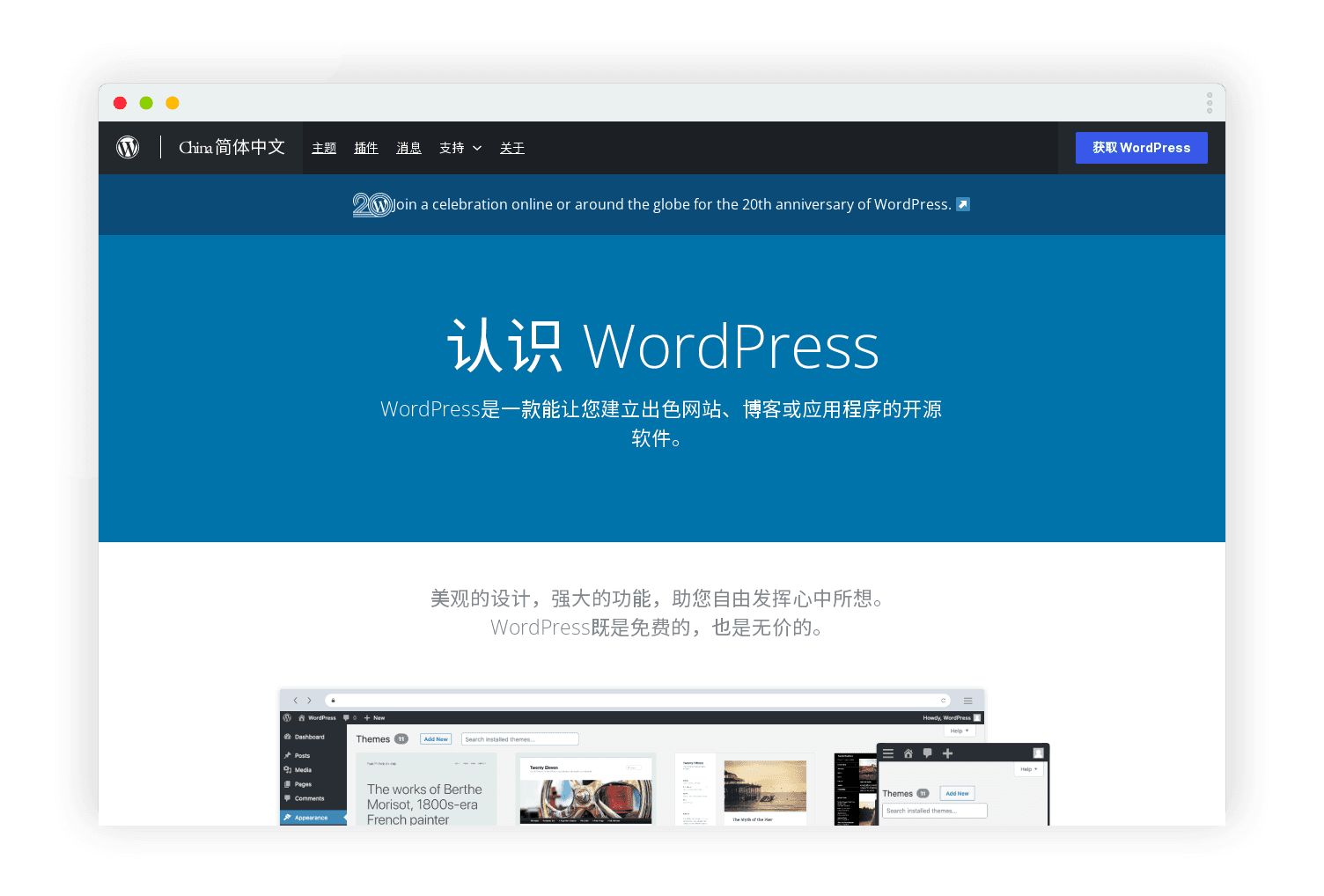
Task: Open the Myth of the Pier theme thumbnail
Action: coord(744,790)
